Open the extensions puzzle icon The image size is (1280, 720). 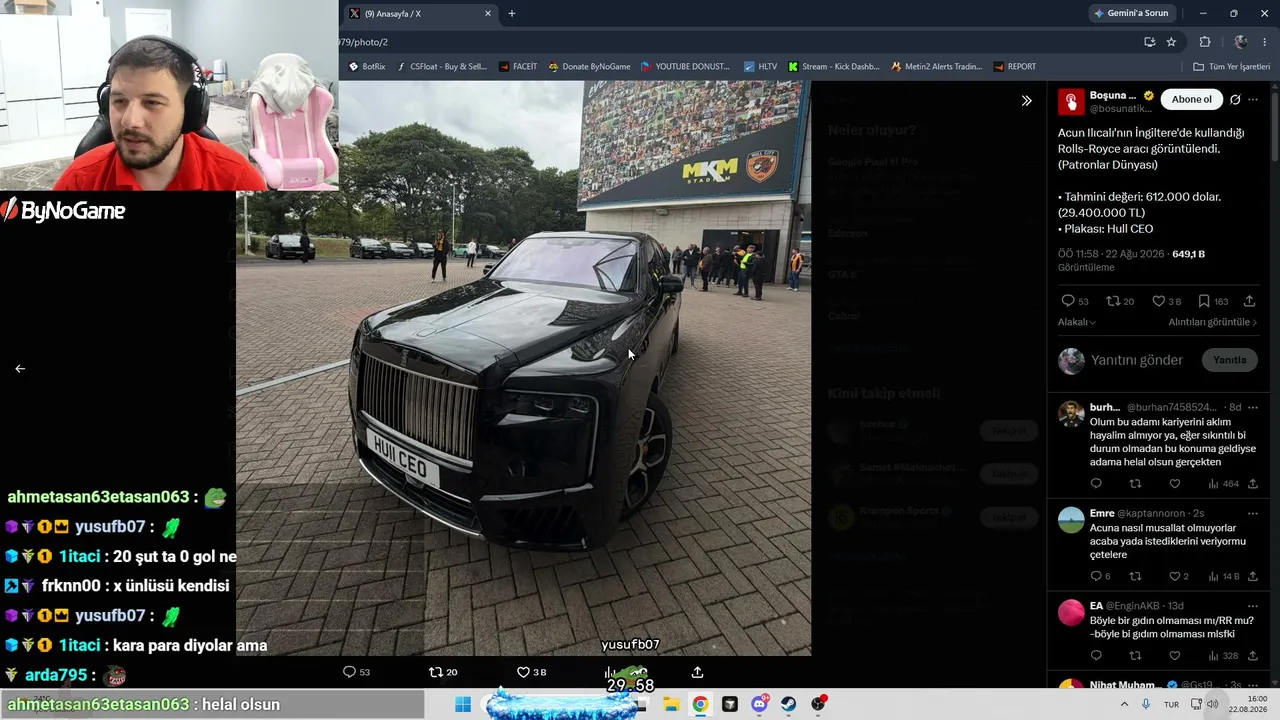pyautogui.click(x=1205, y=42)
